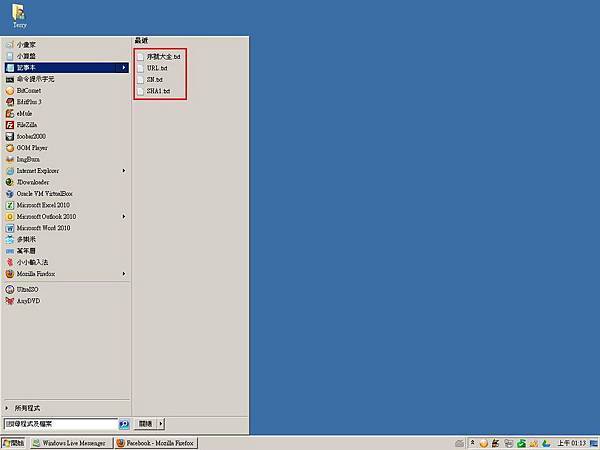Screen dimensions: 600x450
Task: Click the orange ball tray icon
Action: (x=484, y=443)
